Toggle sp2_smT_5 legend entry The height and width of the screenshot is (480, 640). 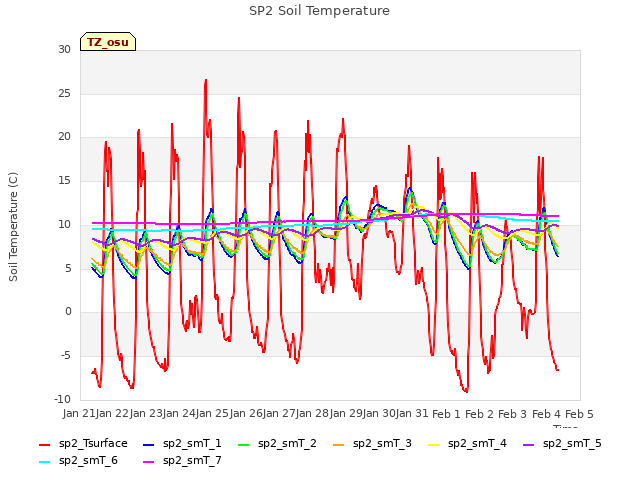(x=562, y=443)
